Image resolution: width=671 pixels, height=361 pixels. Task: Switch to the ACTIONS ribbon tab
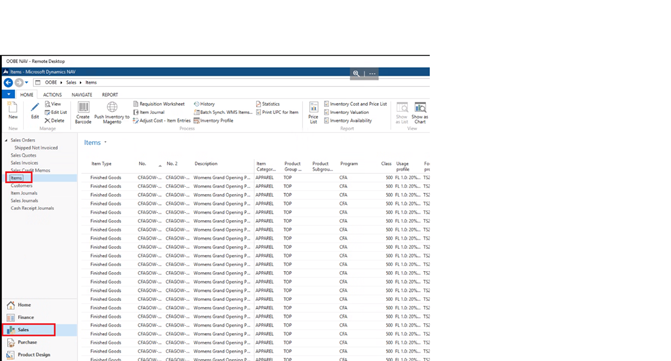pos(52,95)
